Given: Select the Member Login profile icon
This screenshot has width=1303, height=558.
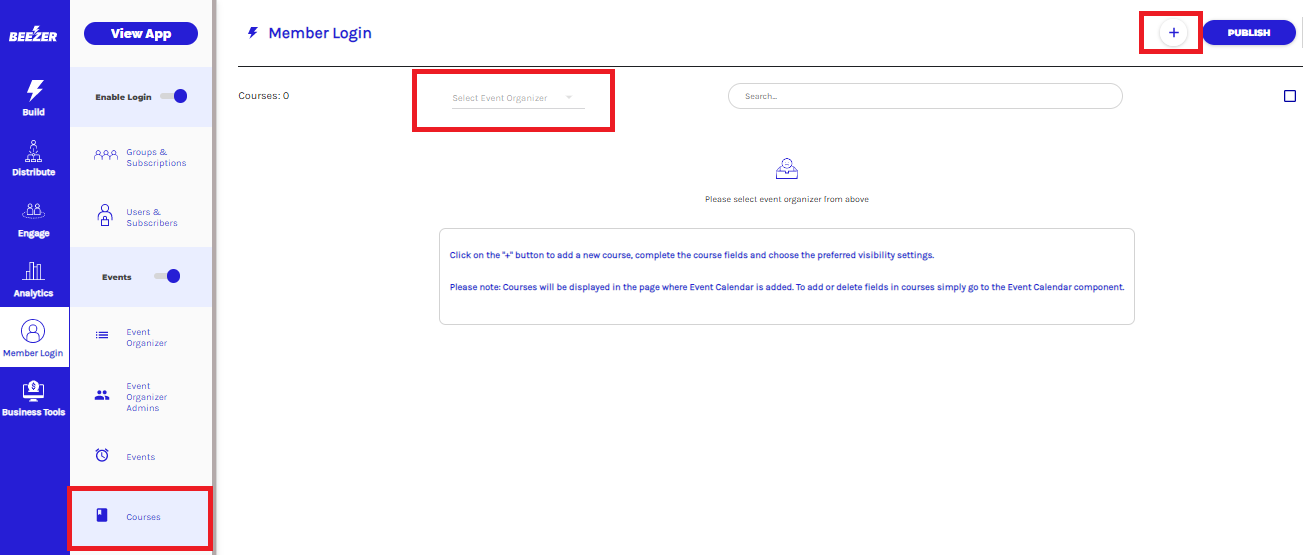Looking at the screenshot, I should click(34, 331).
